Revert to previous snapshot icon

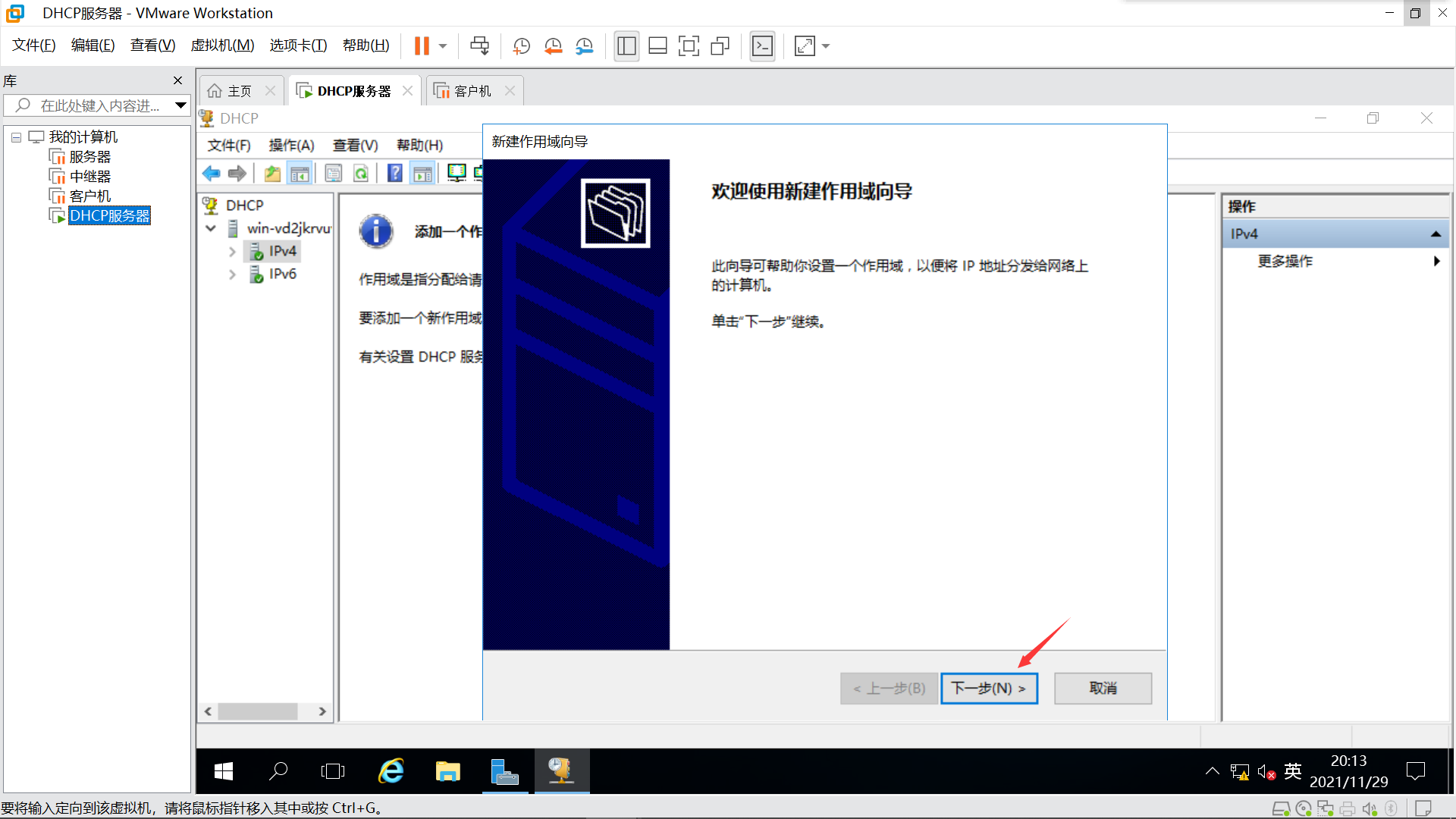(553, 46)
